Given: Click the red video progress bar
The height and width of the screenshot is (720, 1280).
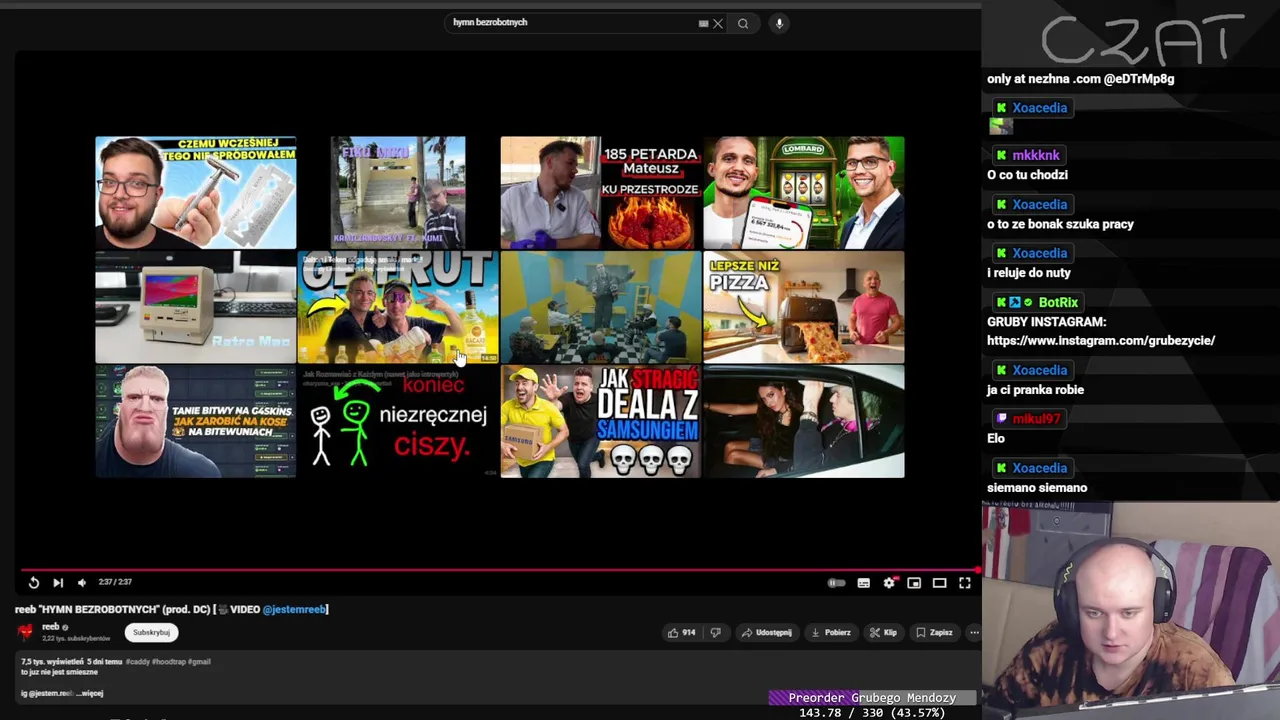Looking at the screenshot, I should (498, 570).
